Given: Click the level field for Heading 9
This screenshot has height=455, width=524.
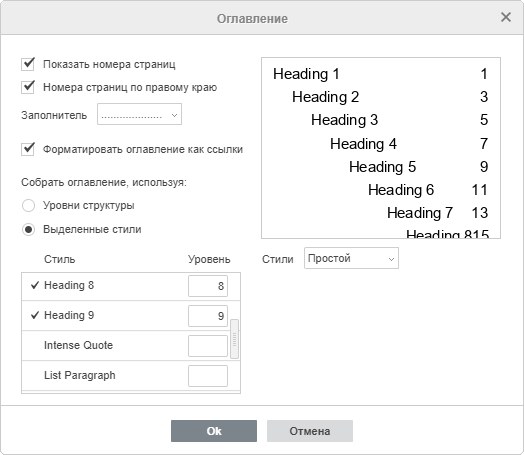Looking at the screenshot, I should tap(208, 316).
